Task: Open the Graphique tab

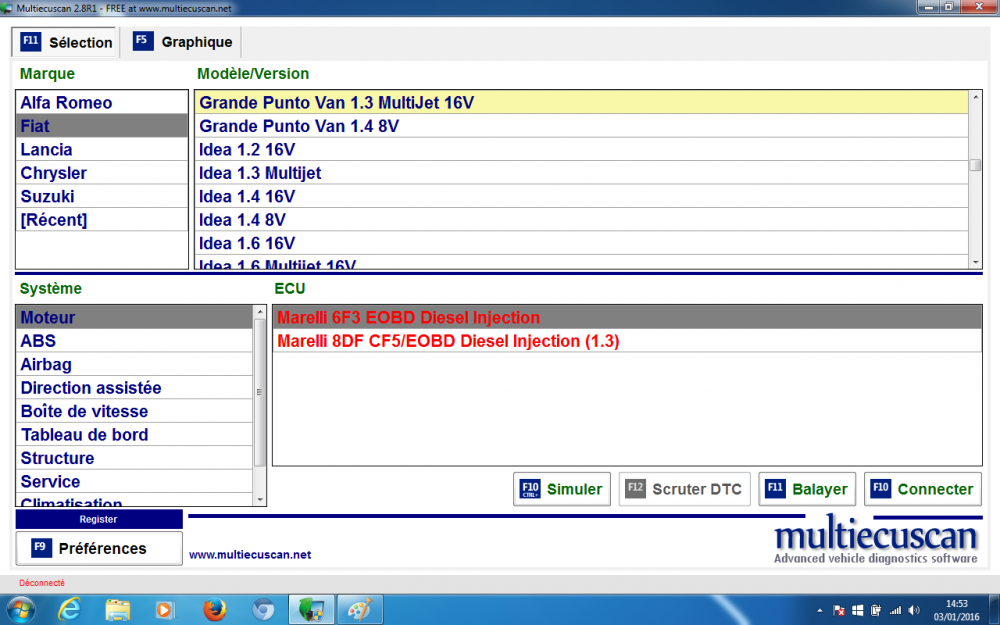Action: click(182, 42)
